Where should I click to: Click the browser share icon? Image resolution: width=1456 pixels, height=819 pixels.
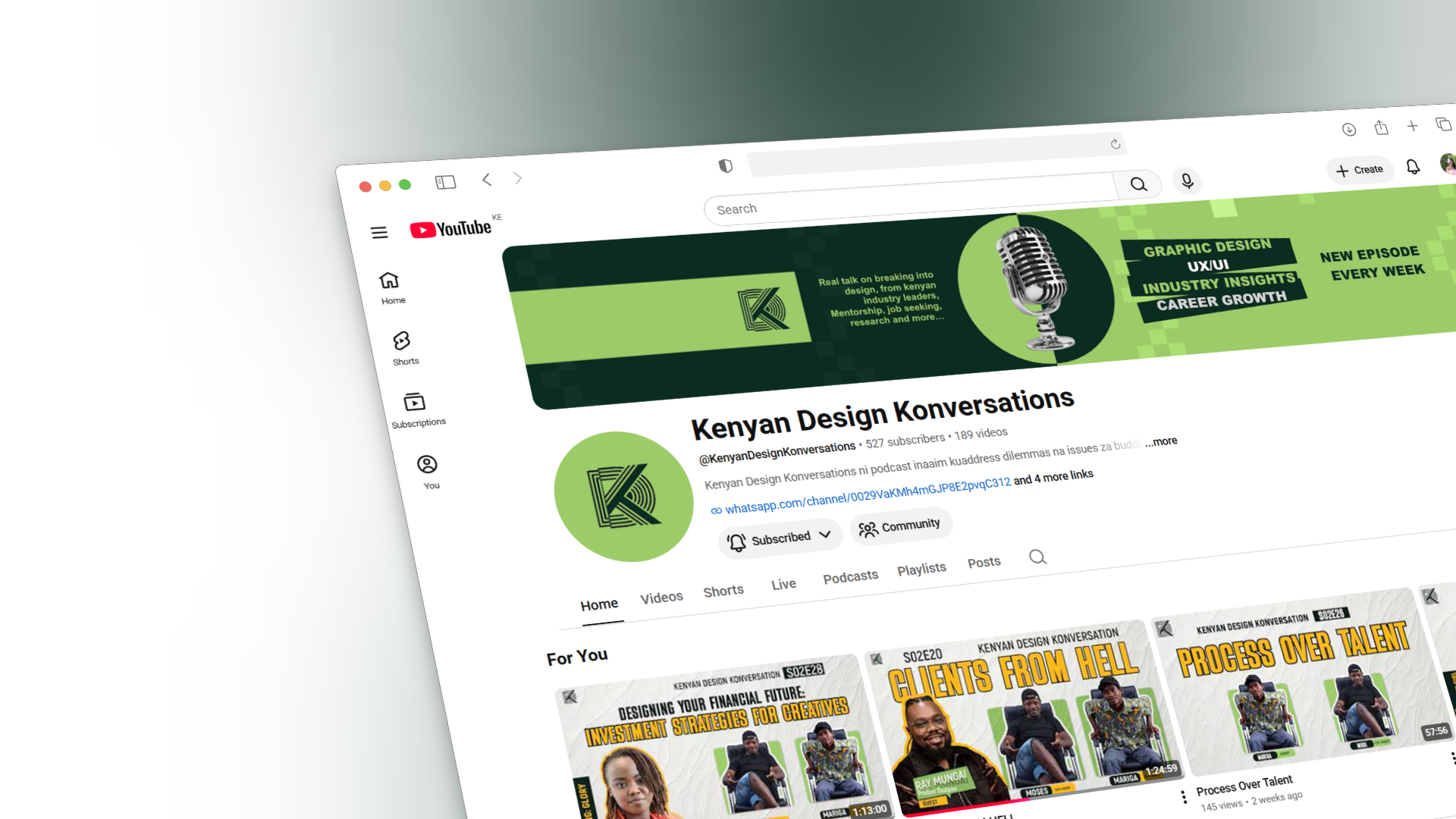point(1381,127)
